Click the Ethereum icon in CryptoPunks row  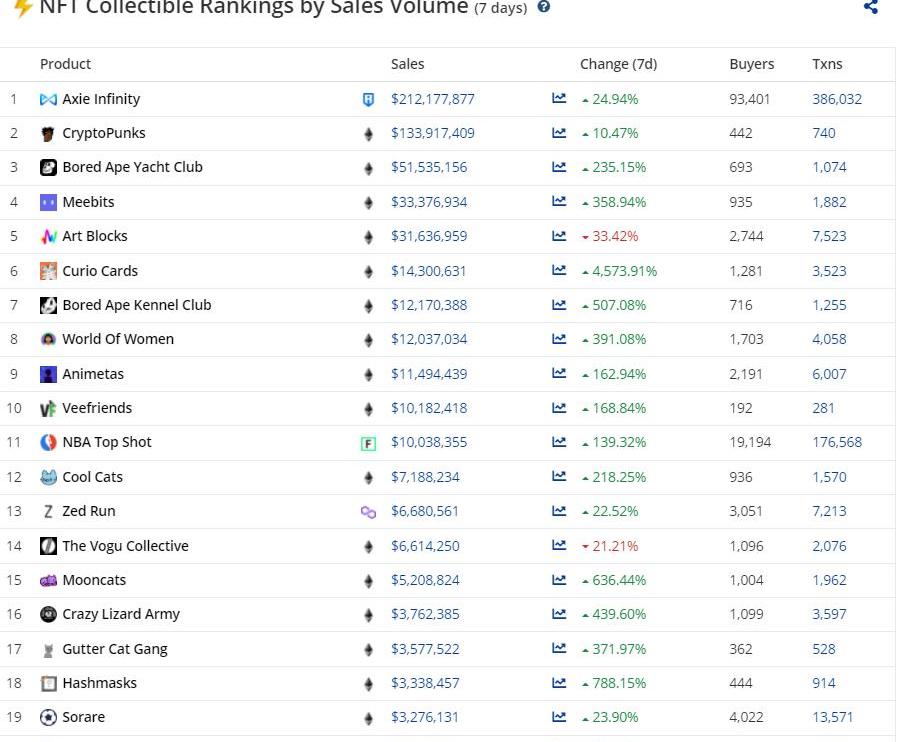point(368,135)
